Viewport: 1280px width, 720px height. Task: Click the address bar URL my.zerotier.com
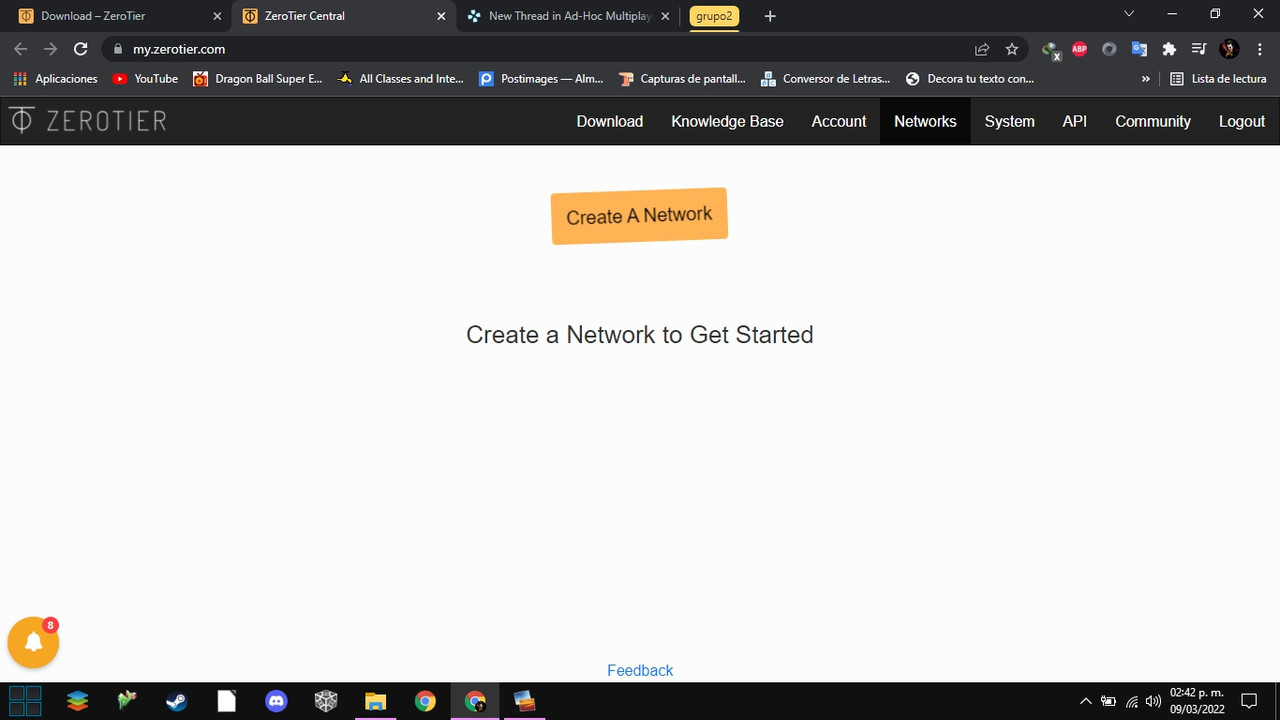click(x=179, y=49)
